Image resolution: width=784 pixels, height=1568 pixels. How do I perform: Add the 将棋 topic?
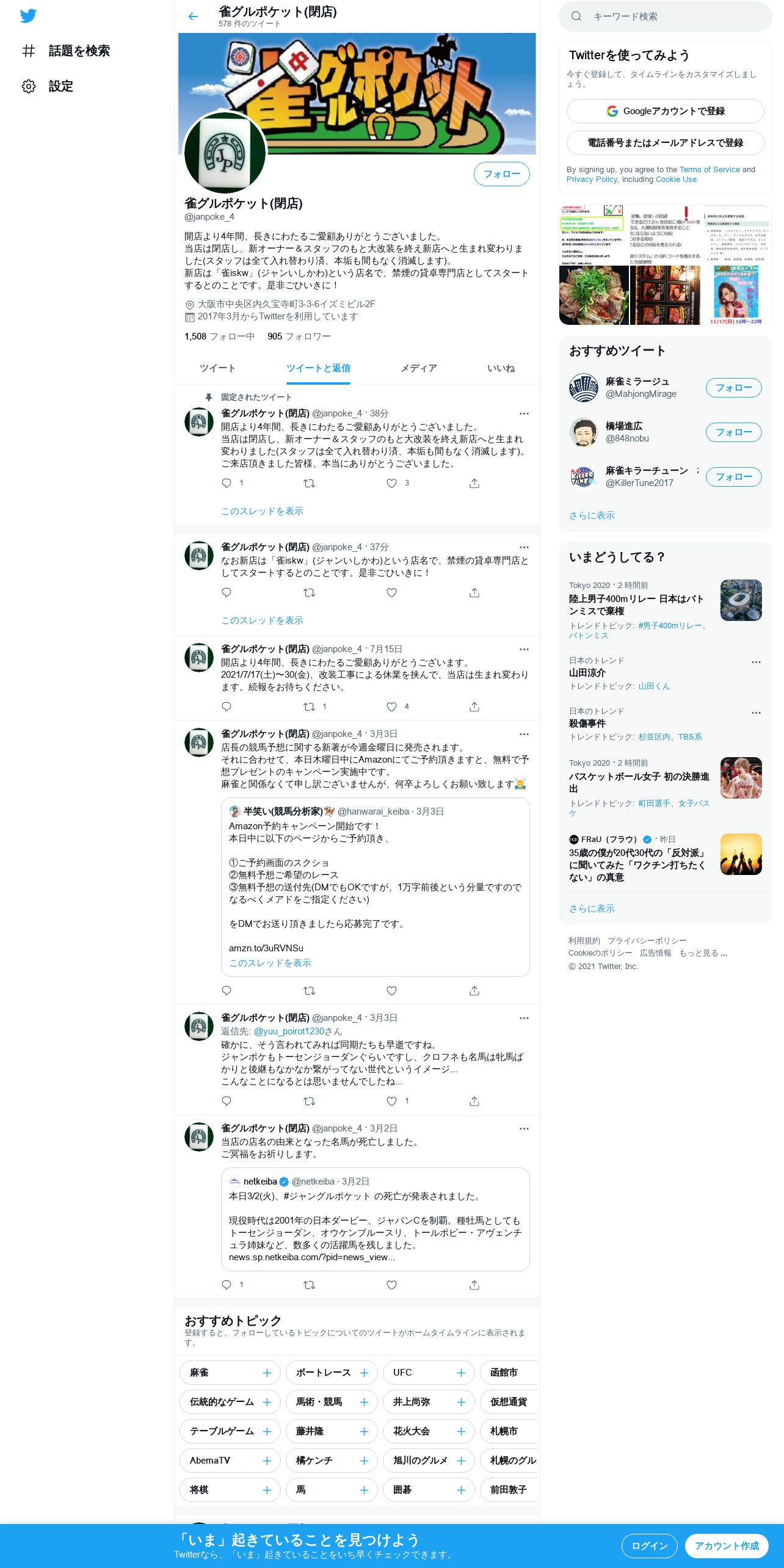267,1490
